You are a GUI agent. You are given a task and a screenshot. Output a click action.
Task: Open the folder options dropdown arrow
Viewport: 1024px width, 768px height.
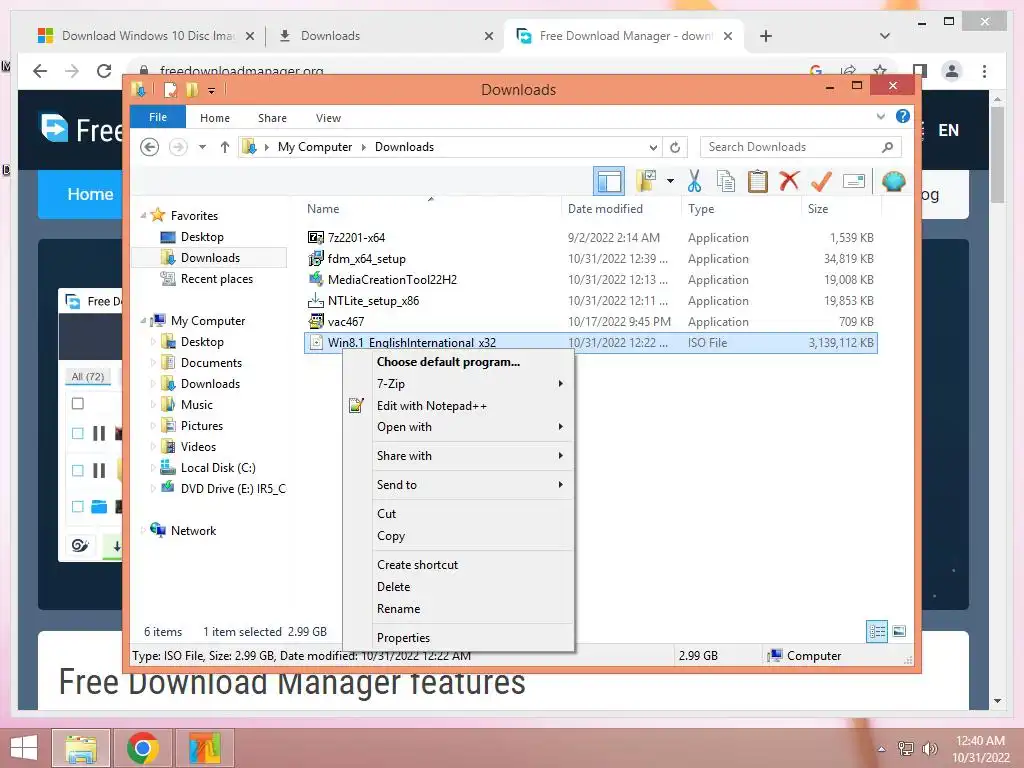pyautogui.click(x=670, y=181)
